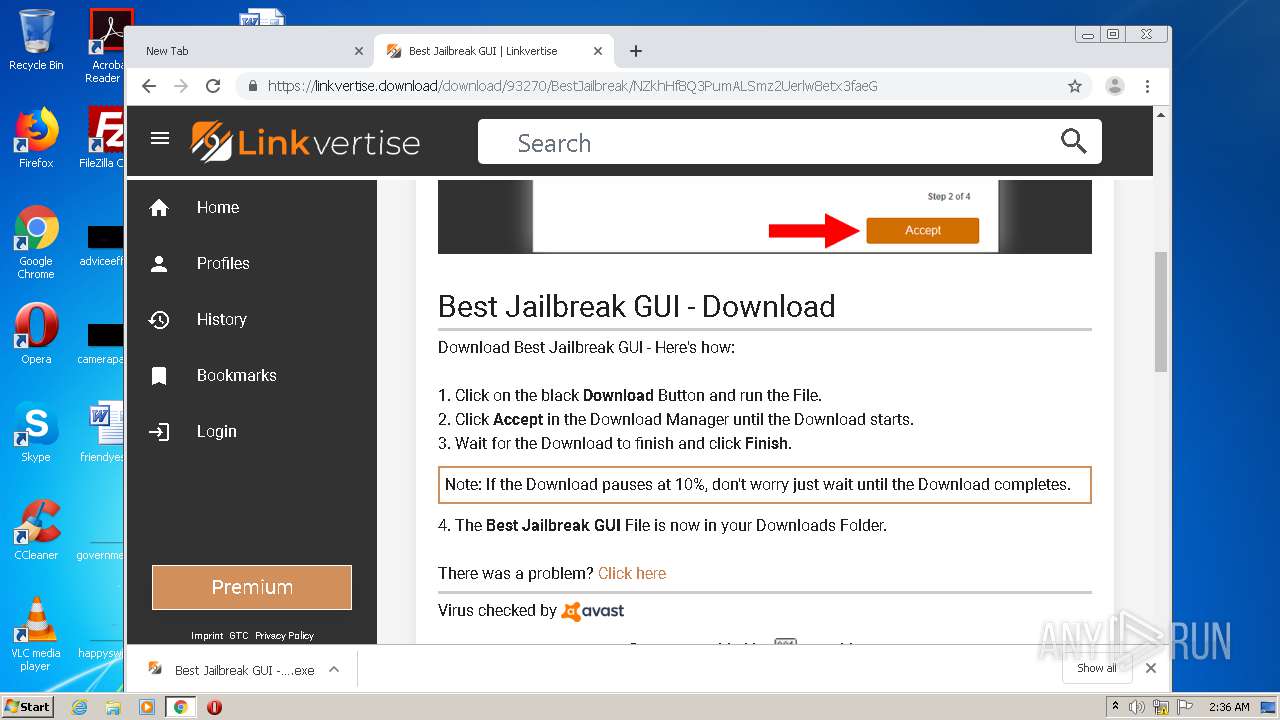
Task: Click the search magnifier icon
Action: pos(1073,142)
